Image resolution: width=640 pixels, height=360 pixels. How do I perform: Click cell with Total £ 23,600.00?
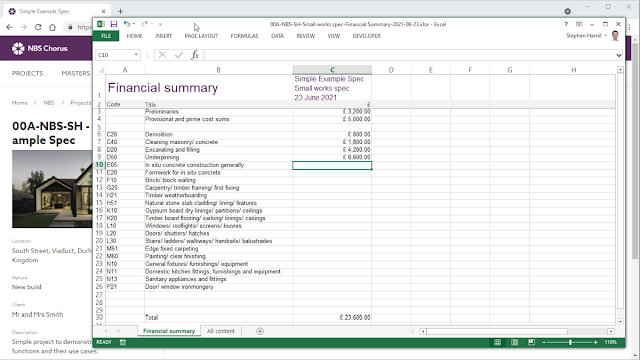(332, 317)
